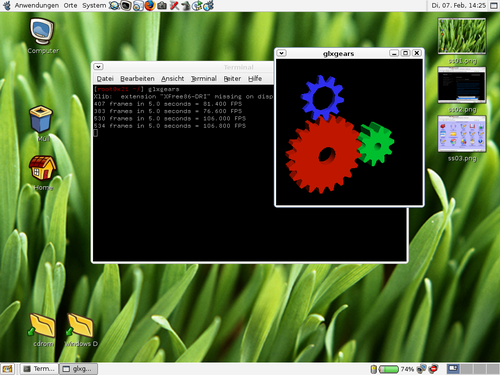Image resolution: width=500 pixels, height=375 pixels.
Task: Open the System menu in top panel
Action: (94, 5)
